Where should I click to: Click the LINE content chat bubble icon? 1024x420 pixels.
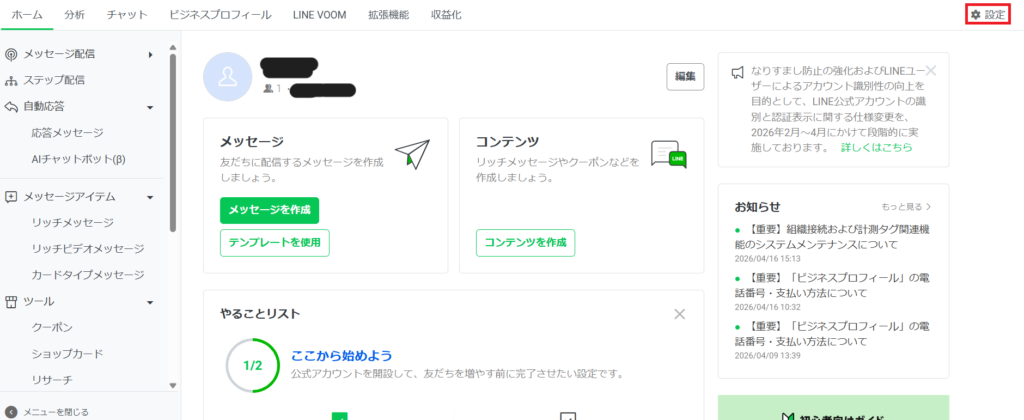click(668, 155)
